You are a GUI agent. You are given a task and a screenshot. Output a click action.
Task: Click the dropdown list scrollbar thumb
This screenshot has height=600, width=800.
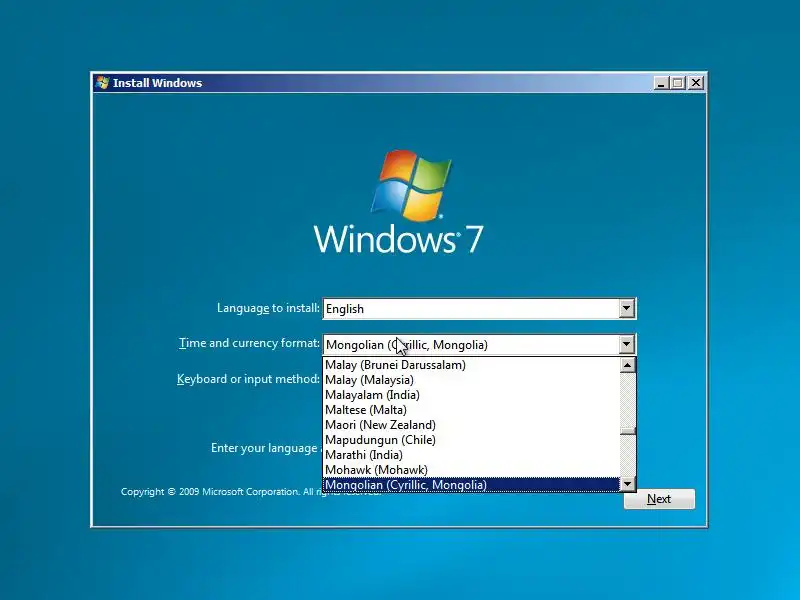click(x=628, y=431)
